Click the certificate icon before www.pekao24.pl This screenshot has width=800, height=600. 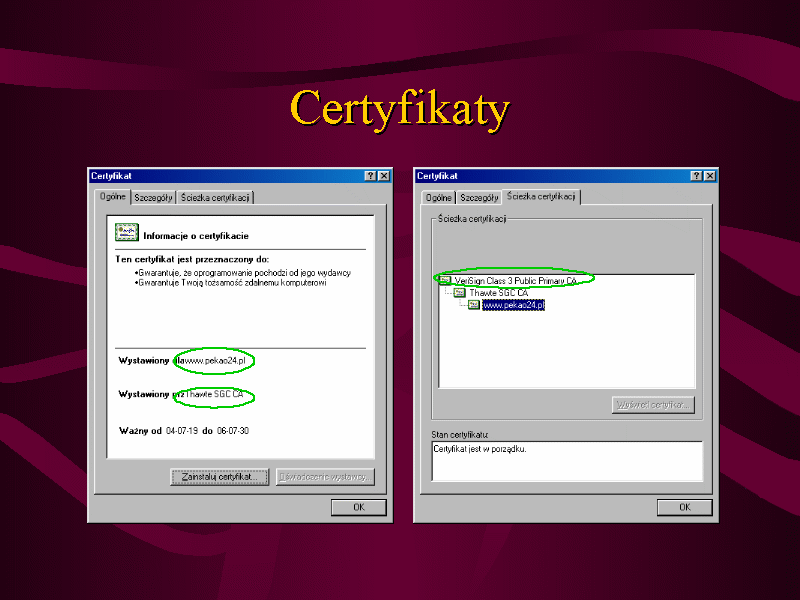pos(474,305)
